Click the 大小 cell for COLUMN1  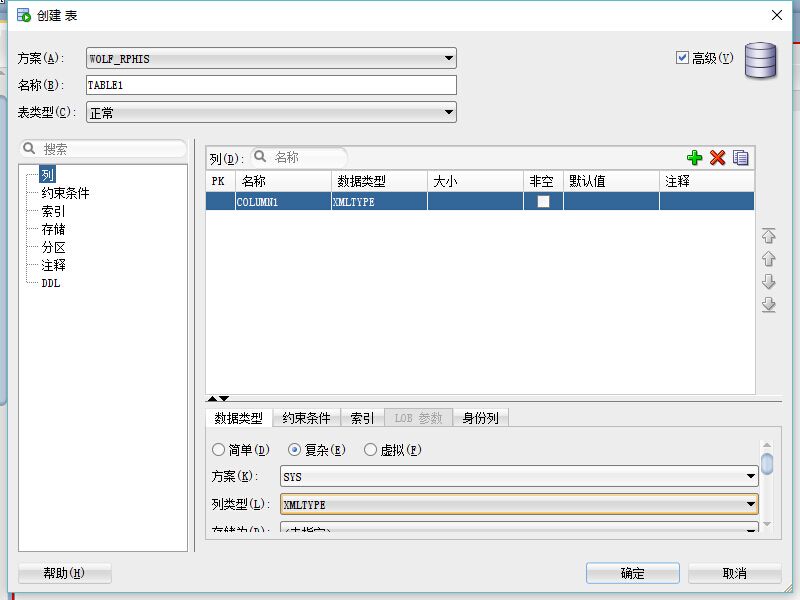(x=475, y=201)
